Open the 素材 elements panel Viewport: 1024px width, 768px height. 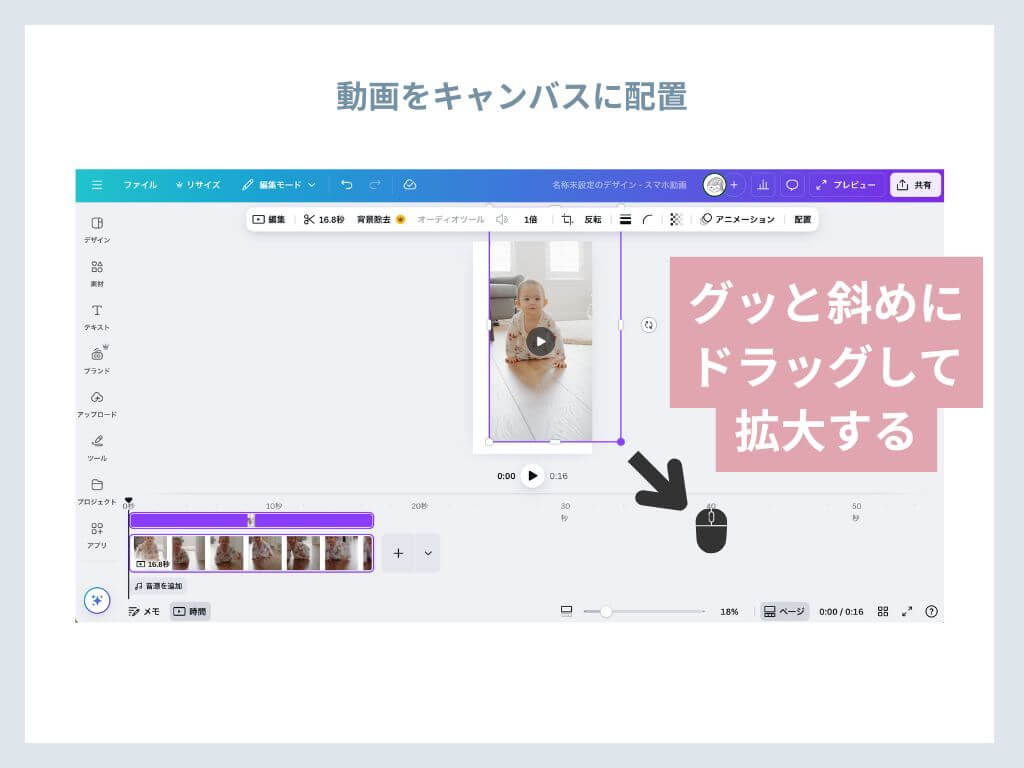pyautogui.click(x=97, y=273)
